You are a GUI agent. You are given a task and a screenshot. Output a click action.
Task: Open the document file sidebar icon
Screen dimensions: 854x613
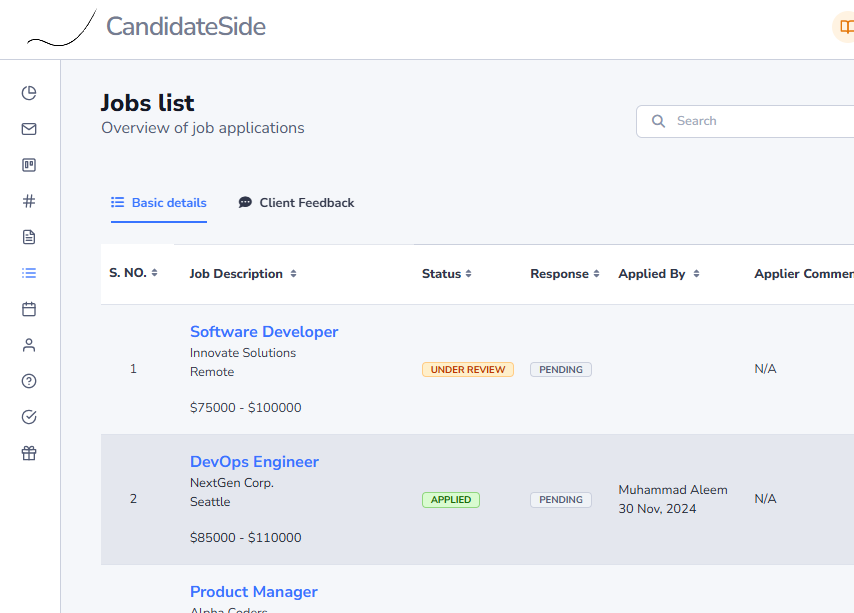point(29,237)
